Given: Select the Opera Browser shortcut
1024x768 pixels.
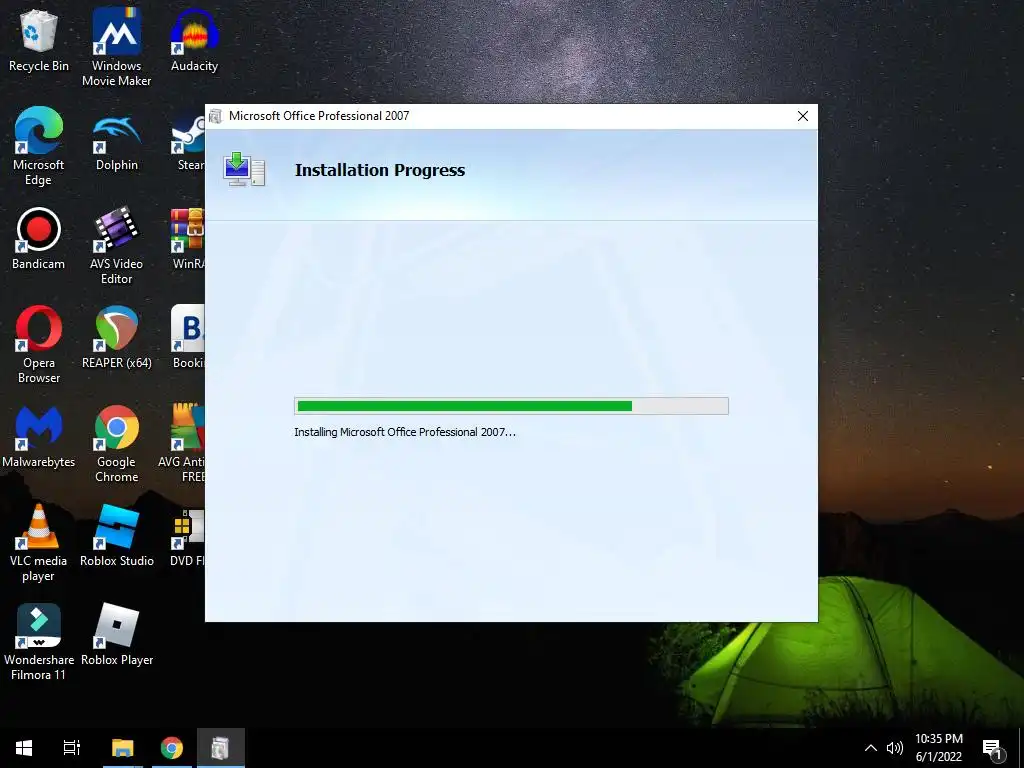Looking at the screenshot, I should coord(39,345).
